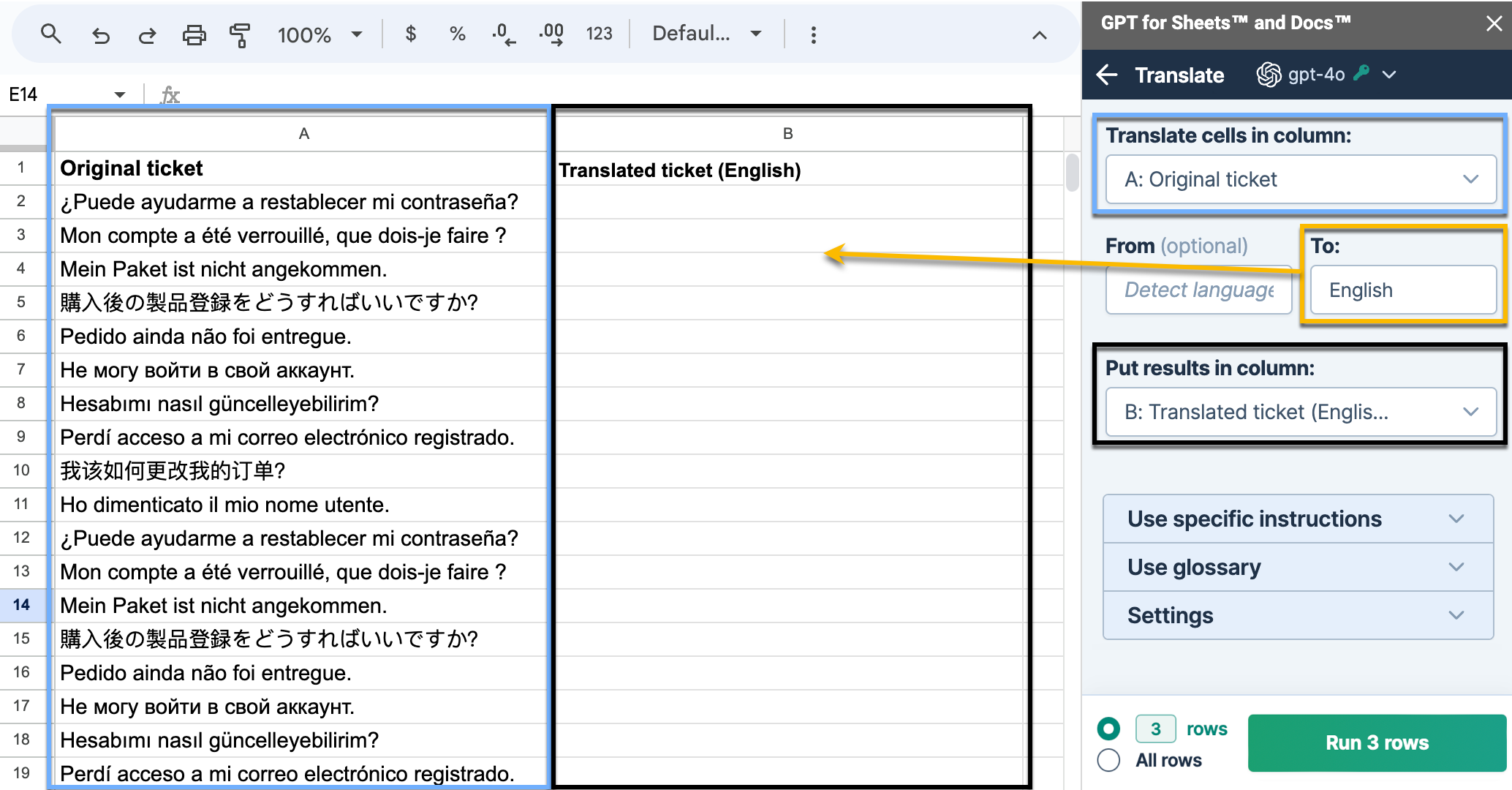1512x790 pixels.
Task: Click the English 'To' language input field
Action: click(x=1400, y=290)
